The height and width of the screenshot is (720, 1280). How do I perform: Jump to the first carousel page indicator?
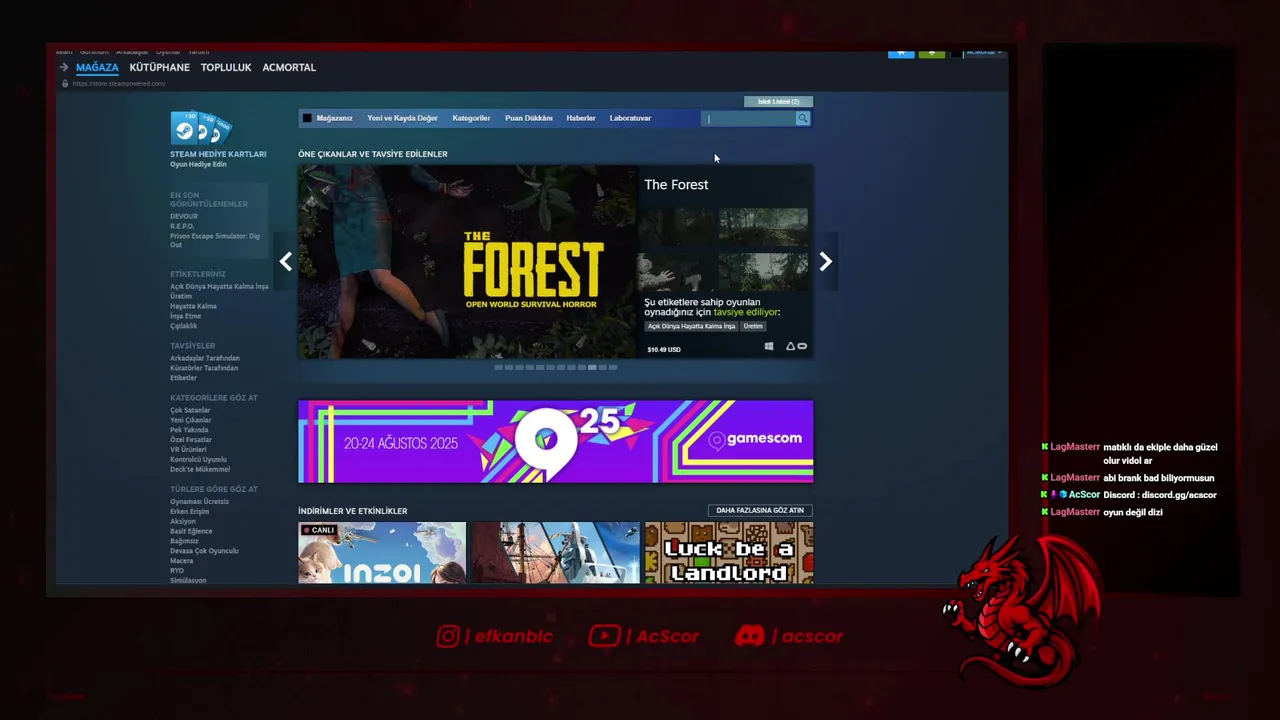pos(498,367)
